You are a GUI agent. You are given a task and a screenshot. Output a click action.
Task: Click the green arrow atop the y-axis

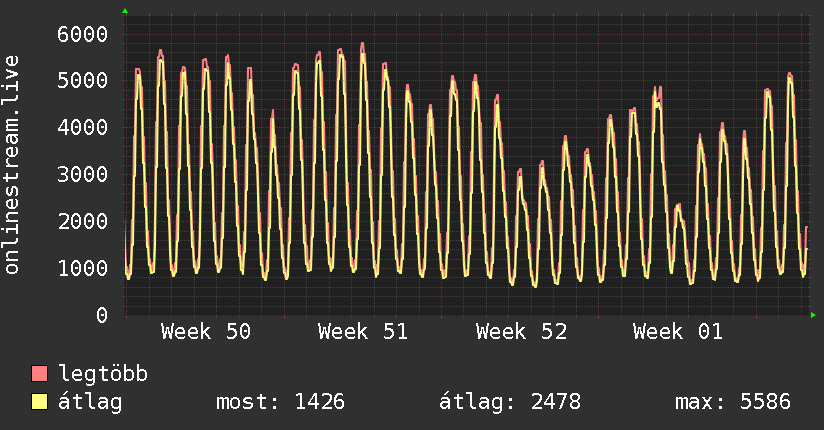[125, 11]
